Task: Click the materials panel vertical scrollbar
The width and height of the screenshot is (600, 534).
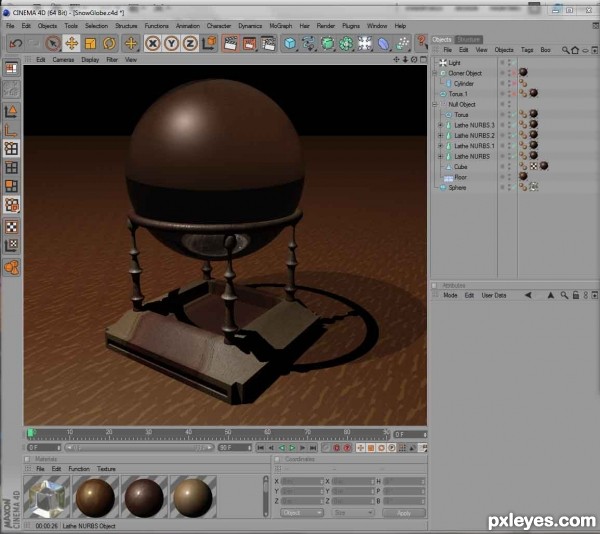Action: coord(266,497)
